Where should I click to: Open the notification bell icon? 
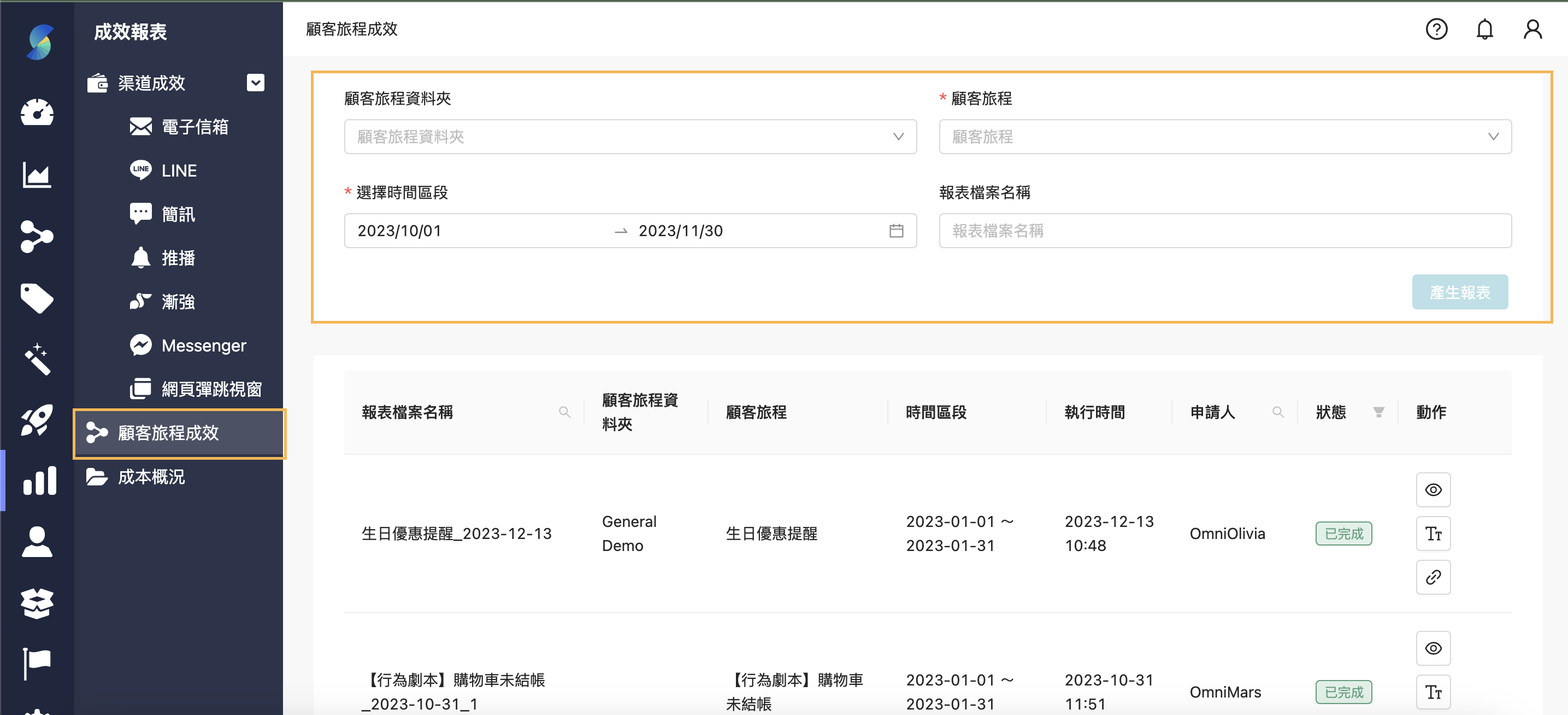click(x=1484, y=28)
